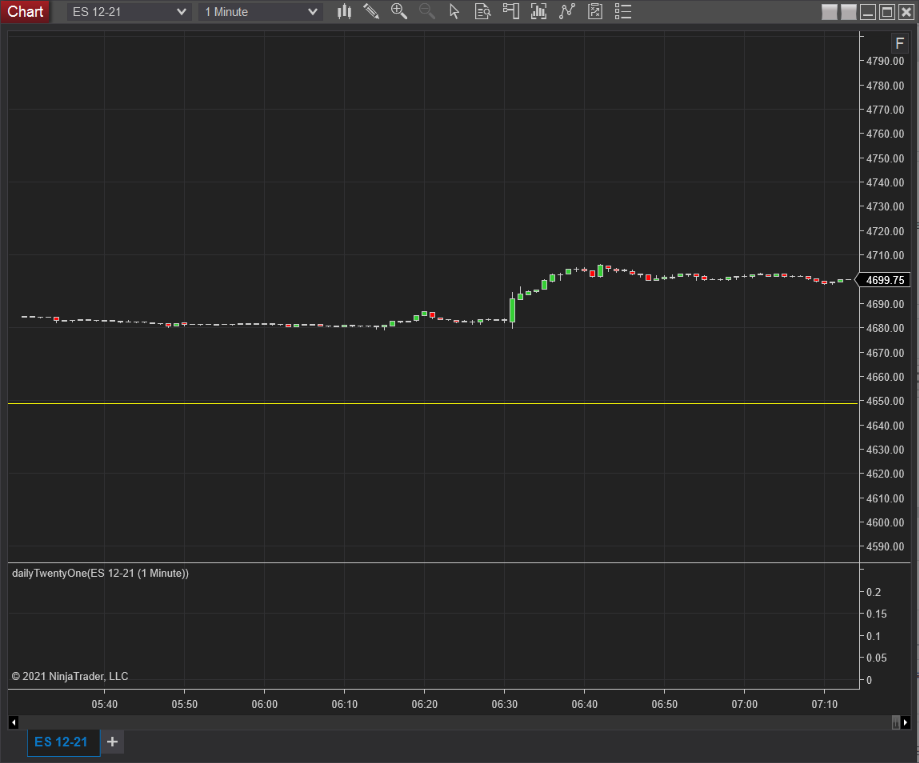This screenshot has height=763, width=919.
Task: Click the zoom in magnifier icon
Action: (x=399, y=11)
